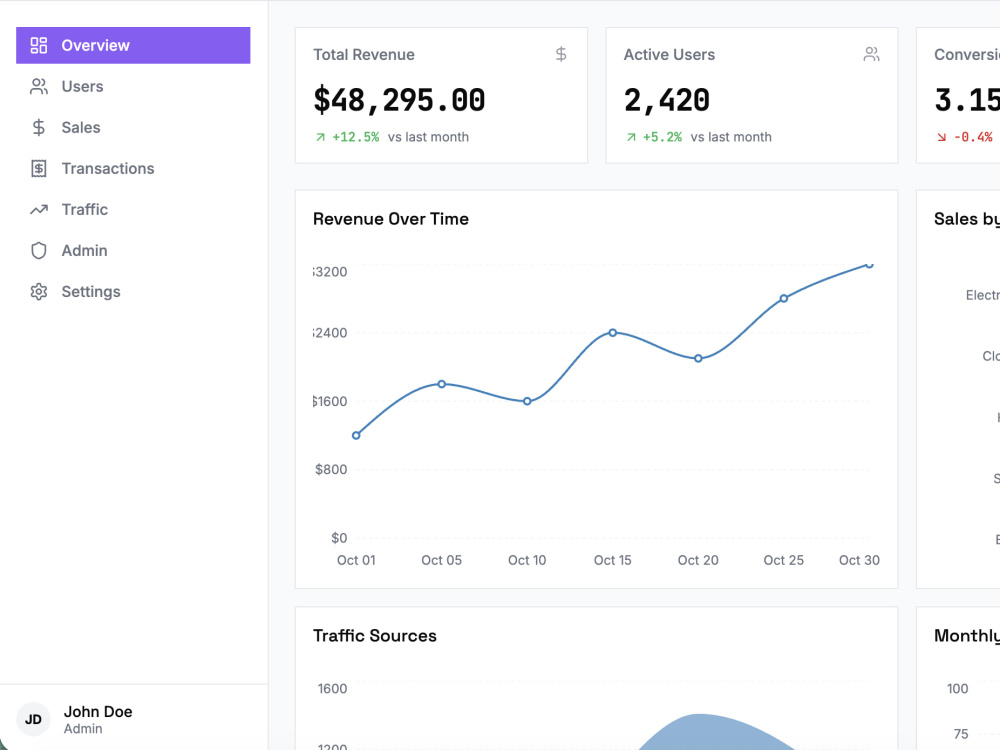This screenshot has width=1000, height=750.
Task: Navigate to Transactions
Action: [133, 168]
